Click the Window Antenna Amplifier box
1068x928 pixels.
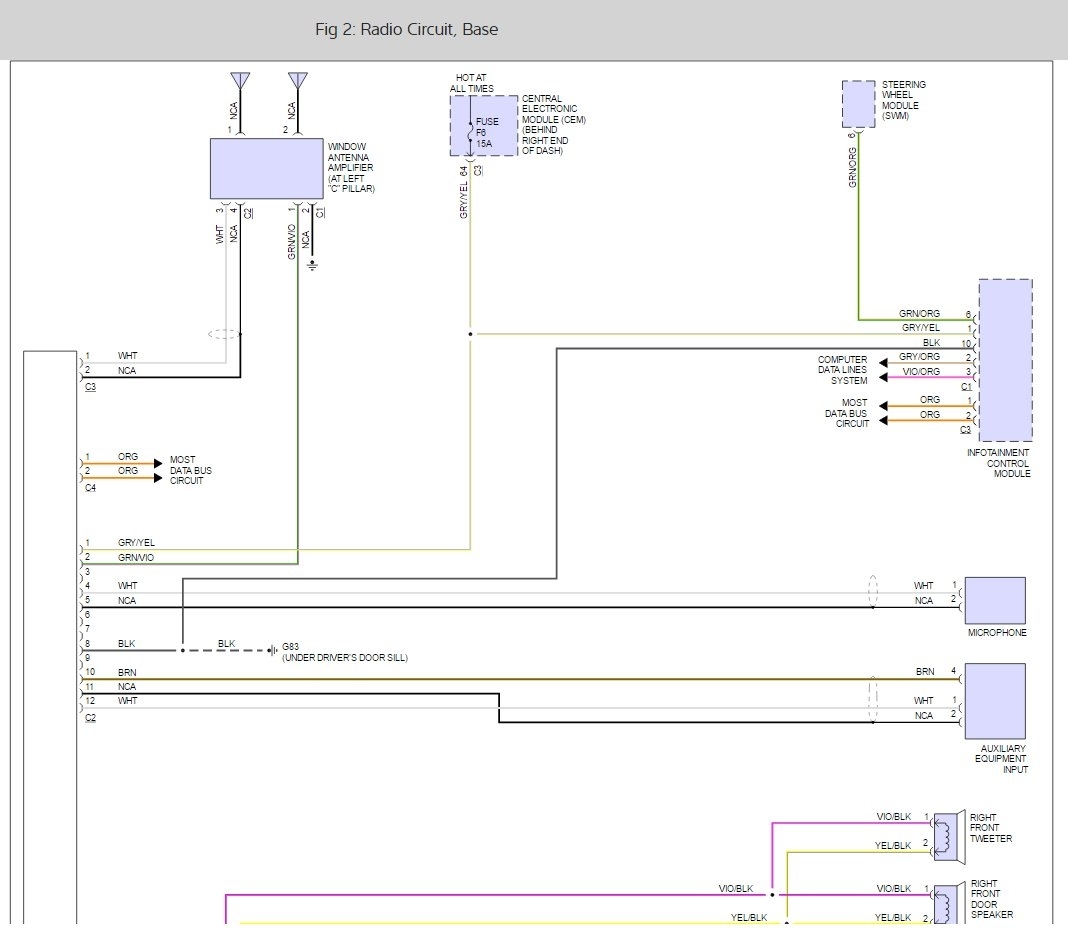click(266, 169)
